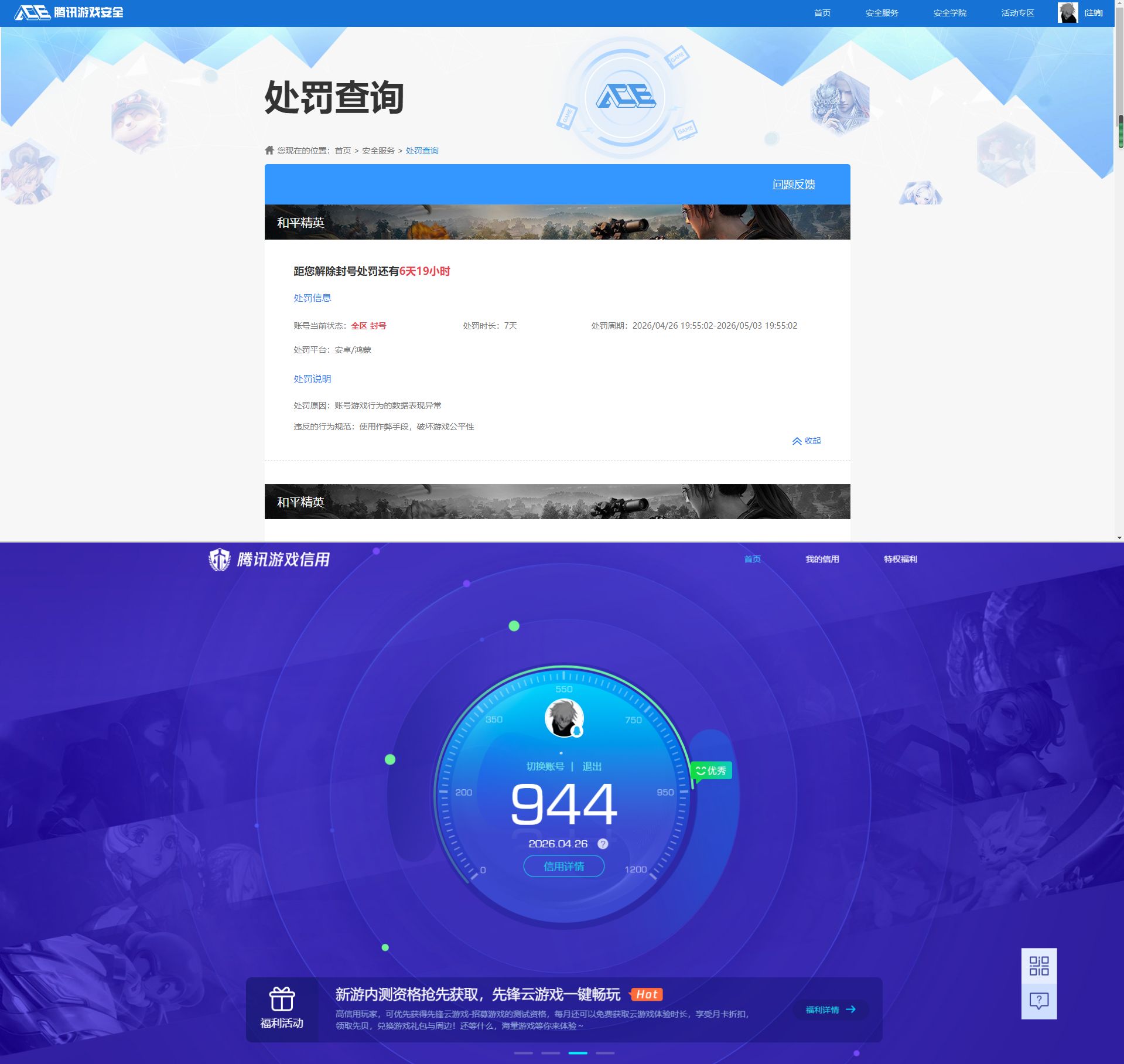Select the fourth carousel indicator
Image resolution: width=1124 pixels, height=1064 pixels.
point(605,1053)
